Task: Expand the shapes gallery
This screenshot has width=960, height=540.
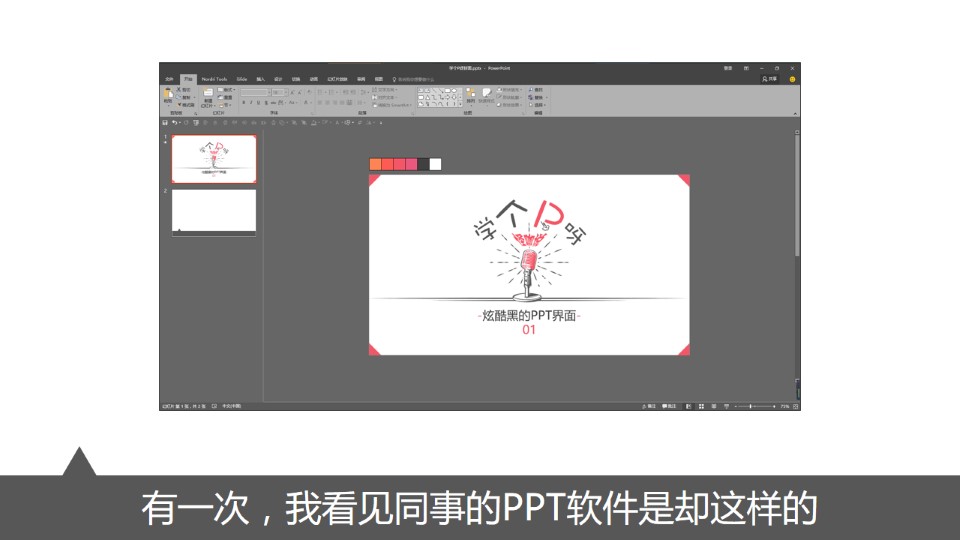Action: pyautogui.click(x=462, y=103)
